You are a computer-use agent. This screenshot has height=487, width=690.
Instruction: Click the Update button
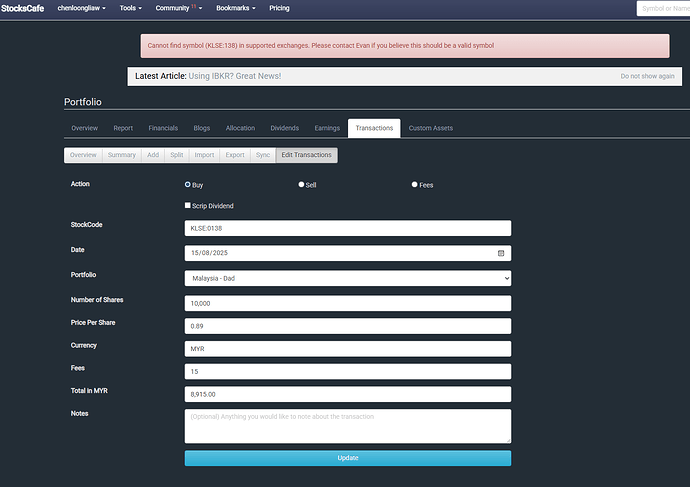click(347, 458)
